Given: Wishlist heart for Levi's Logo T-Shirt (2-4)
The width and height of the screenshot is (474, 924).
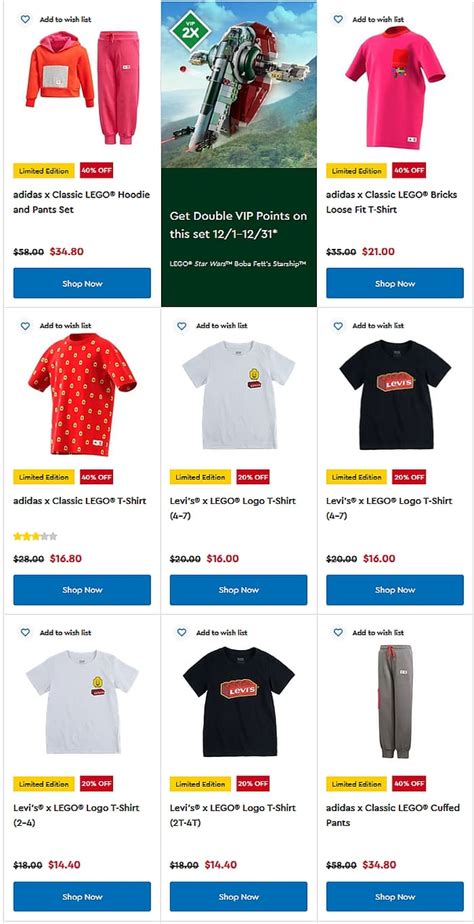Looking at the screenshot, I should (x=25, y=632).
